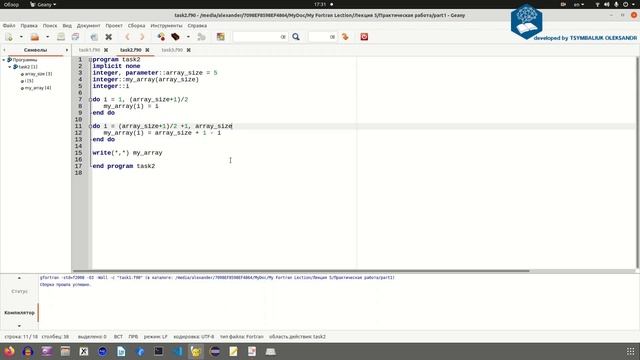This screenshot has width=640, height=360.
Task: Click Обзор activities button in top bar
Action: pyautogui.click(x=11, y=4)
